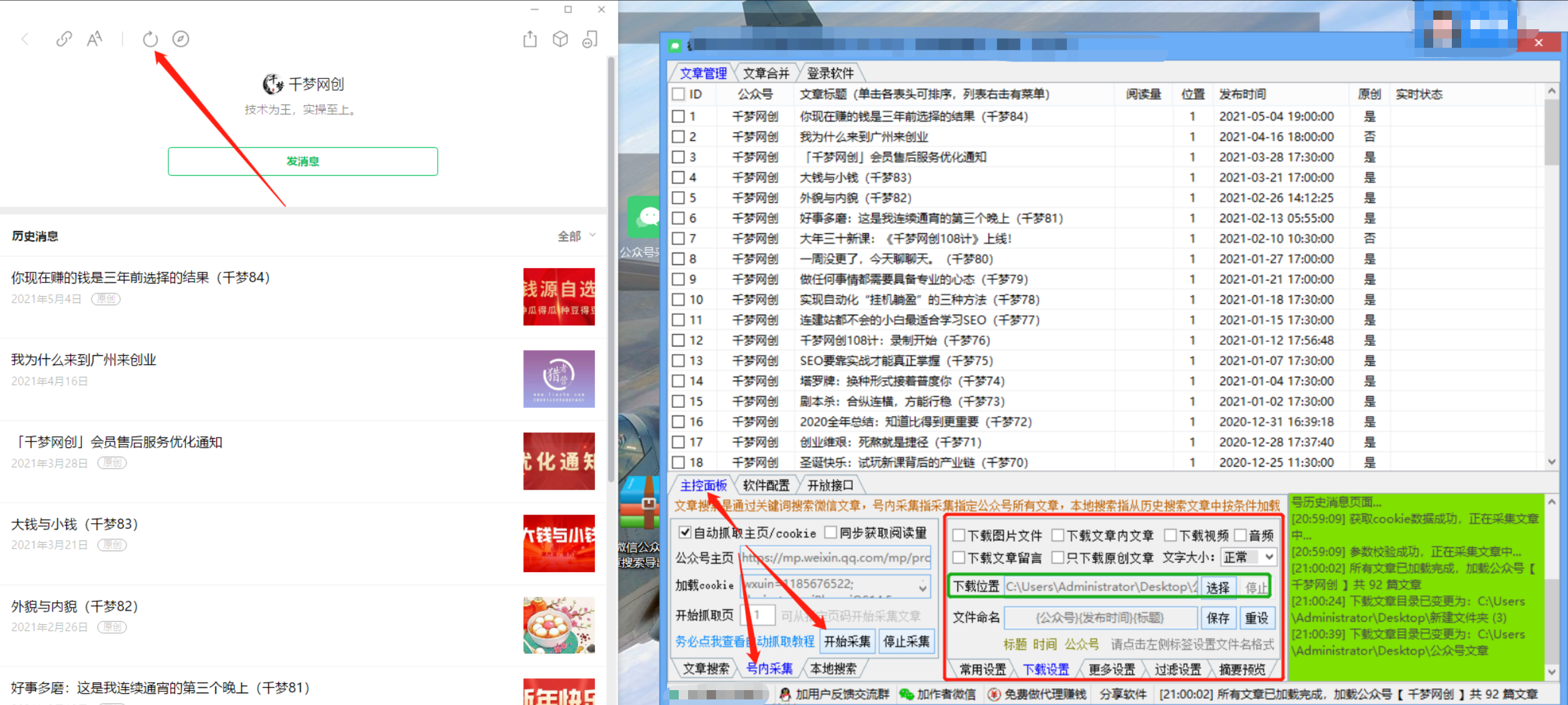Click the 时间 naming tag

pos(1045,644)
